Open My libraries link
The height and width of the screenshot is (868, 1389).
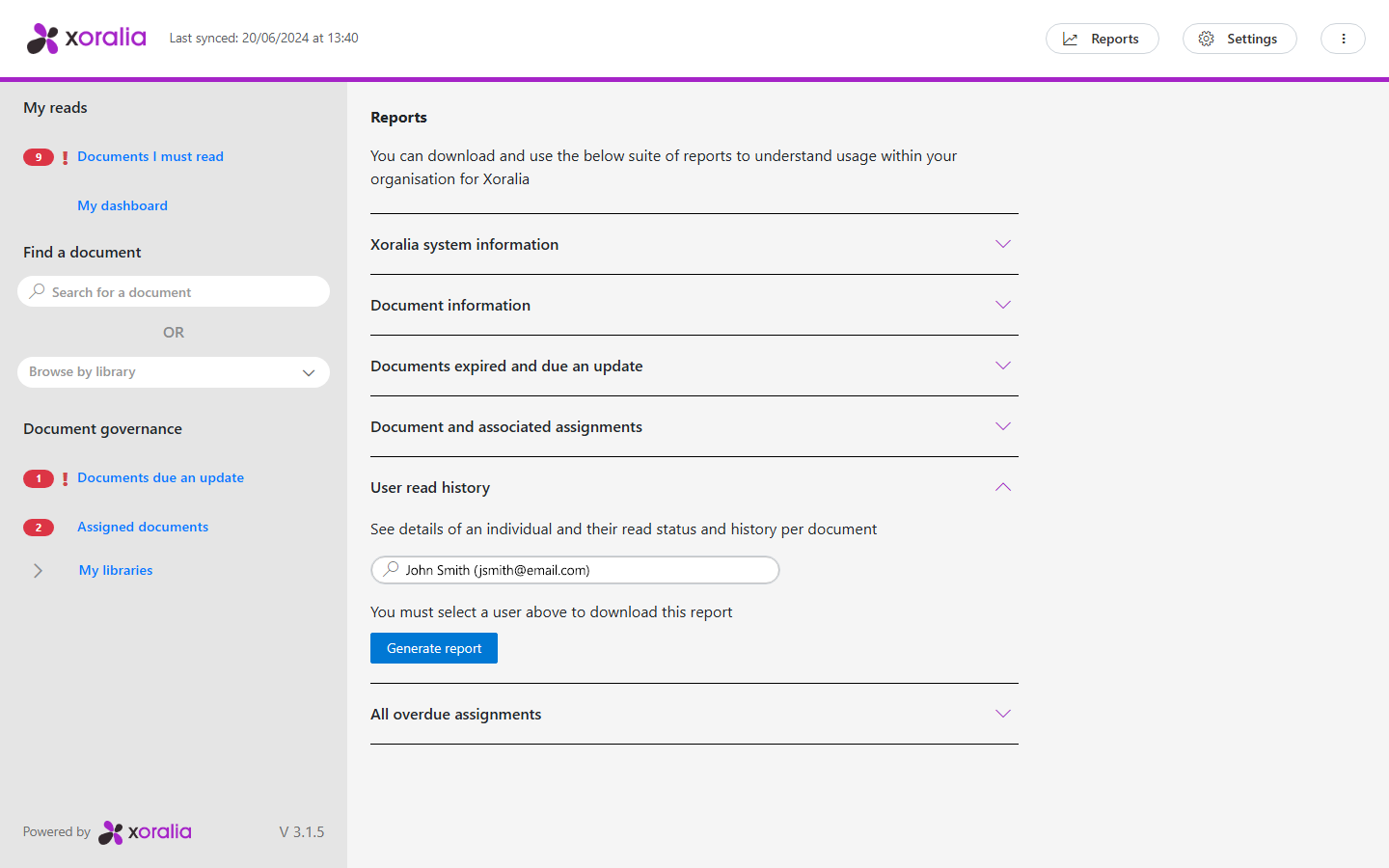(116, 570)
